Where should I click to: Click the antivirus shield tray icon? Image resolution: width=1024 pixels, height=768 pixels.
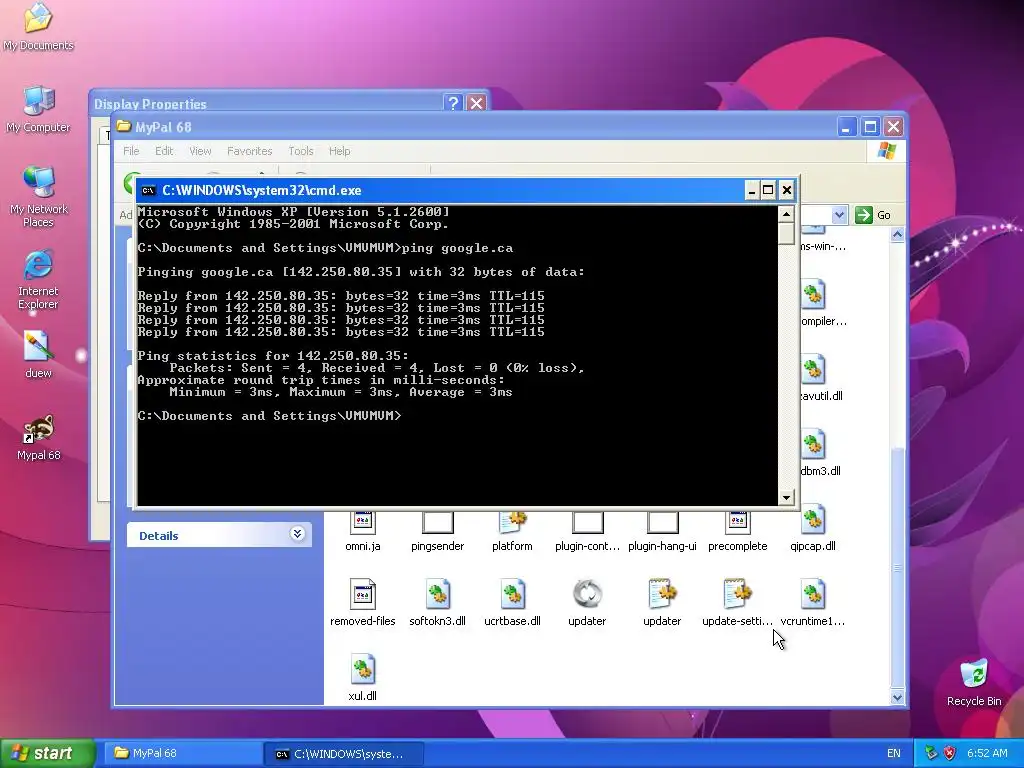[949, 753]
